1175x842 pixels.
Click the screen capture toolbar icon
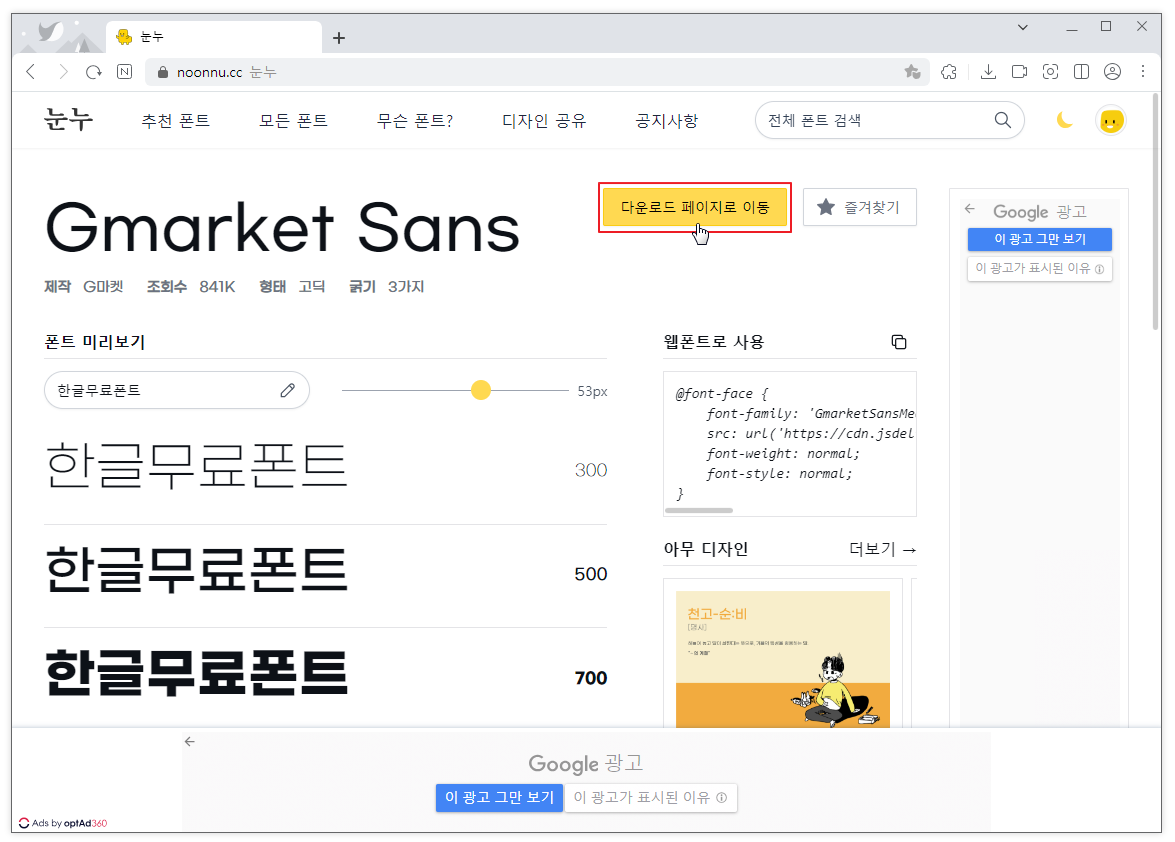coord(1051,72)
